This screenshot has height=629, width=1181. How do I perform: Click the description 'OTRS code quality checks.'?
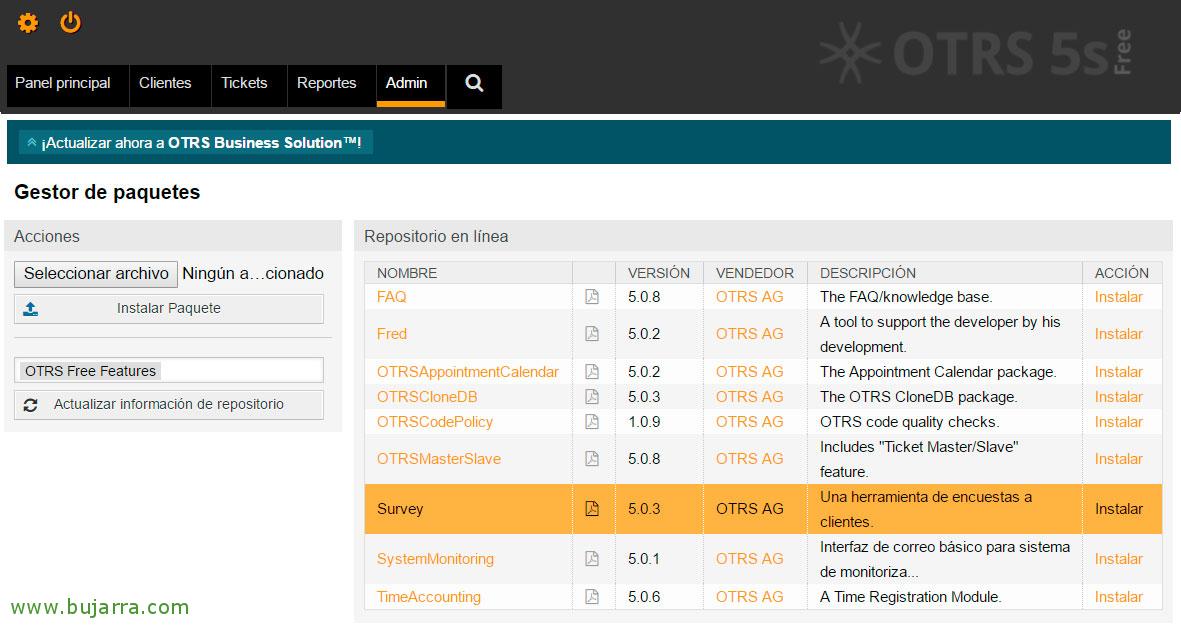[909, 422]
